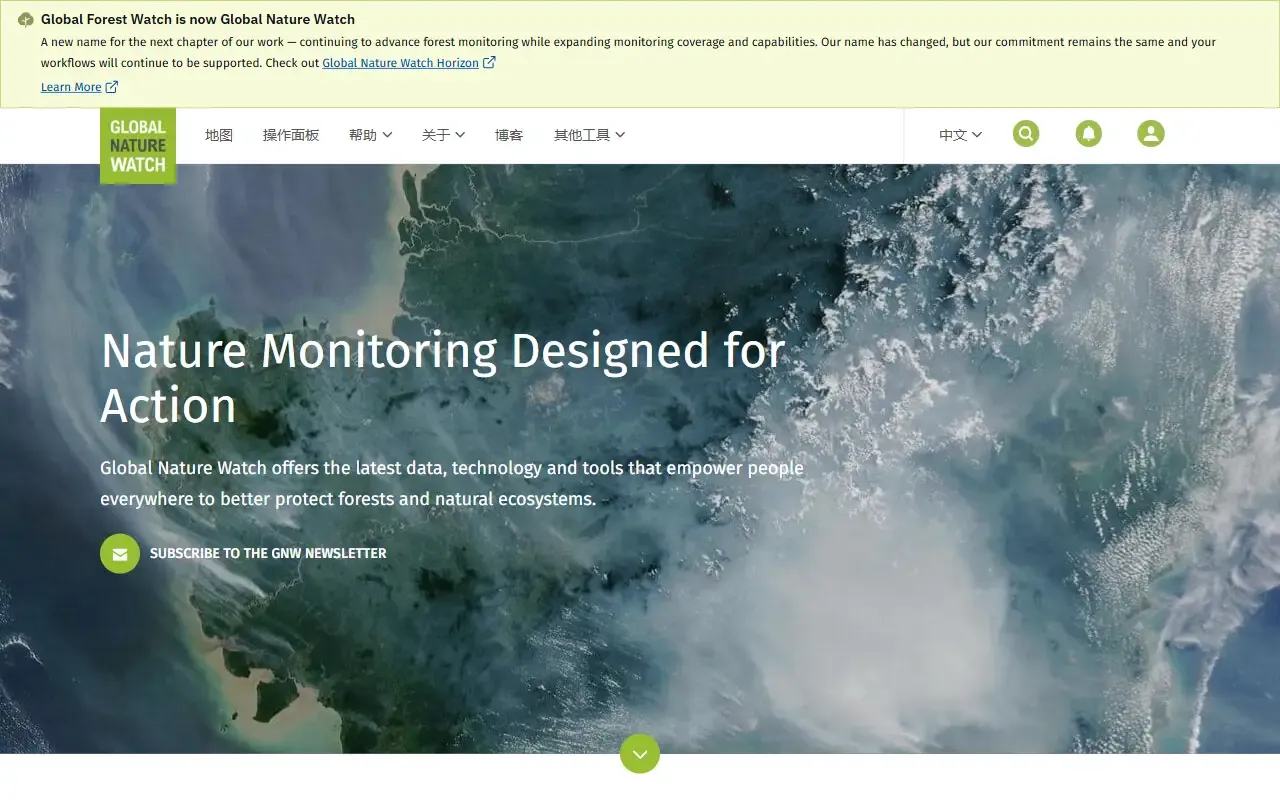
Task: Go to 操作面板 in navigation
Action: (x=291, y=135)
